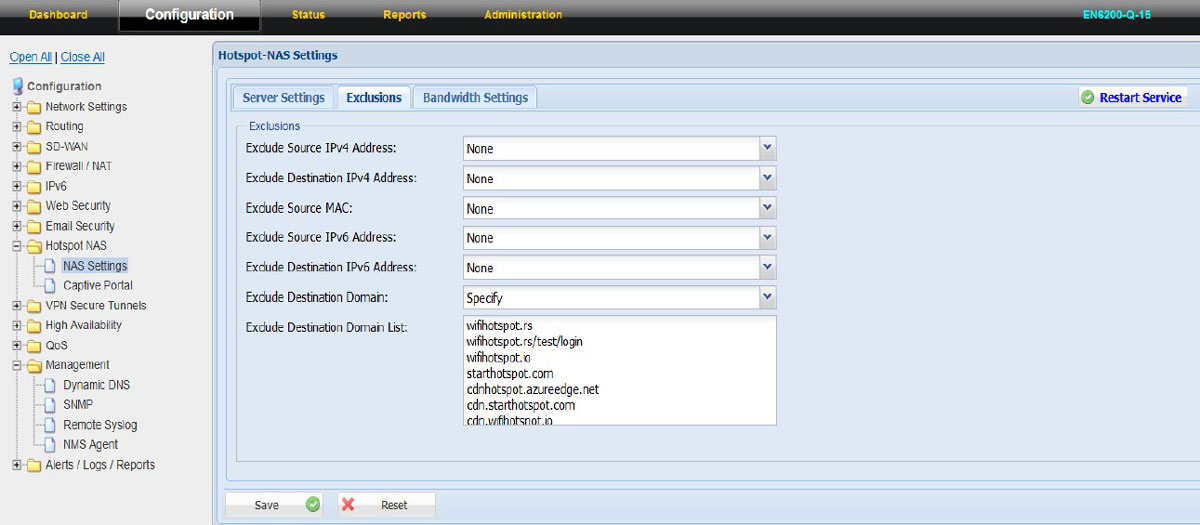Collapse the Management tree node

16,365
